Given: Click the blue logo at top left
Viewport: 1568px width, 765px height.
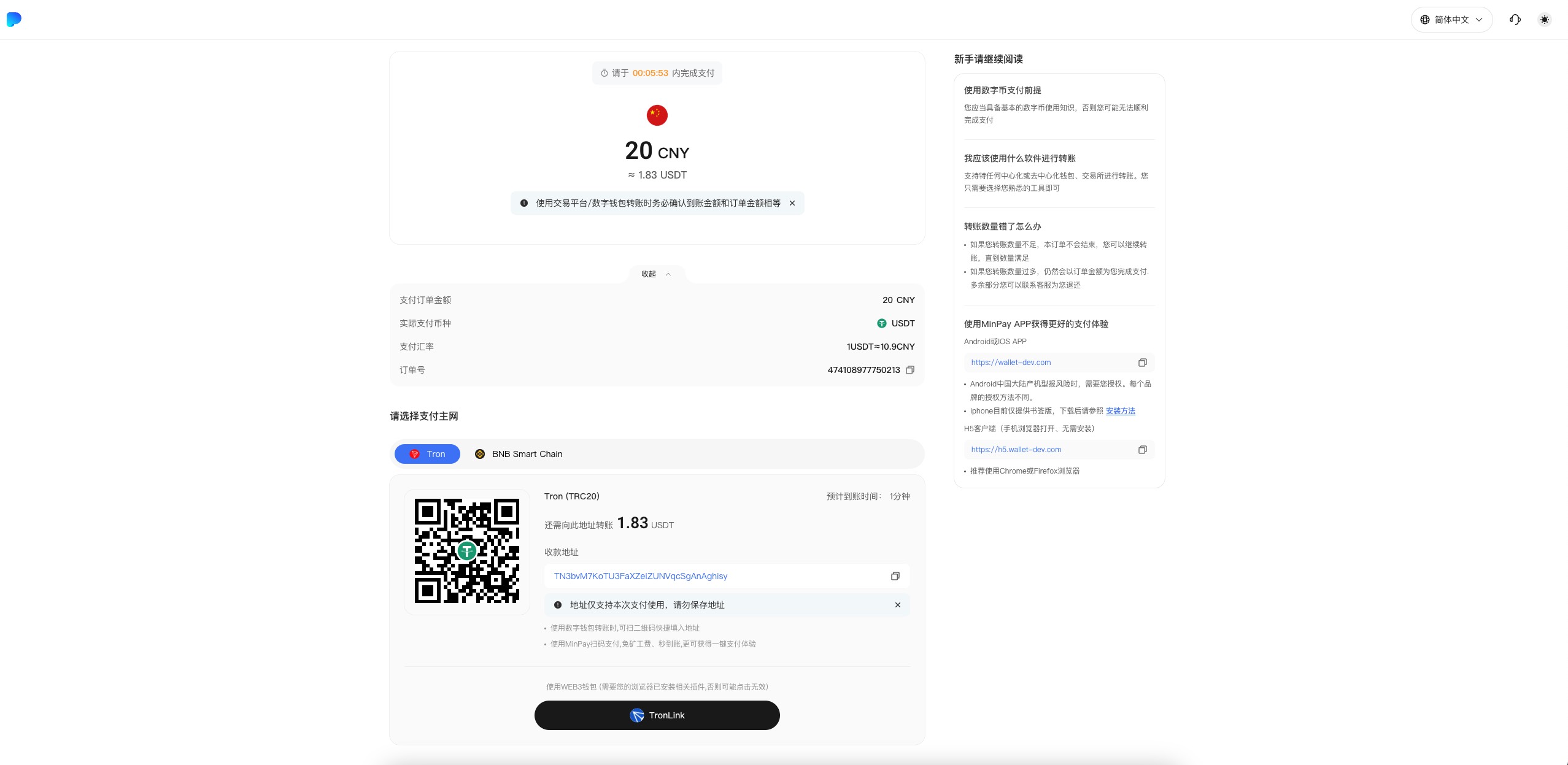Looking at the screenshot, I should click(14, 20).
